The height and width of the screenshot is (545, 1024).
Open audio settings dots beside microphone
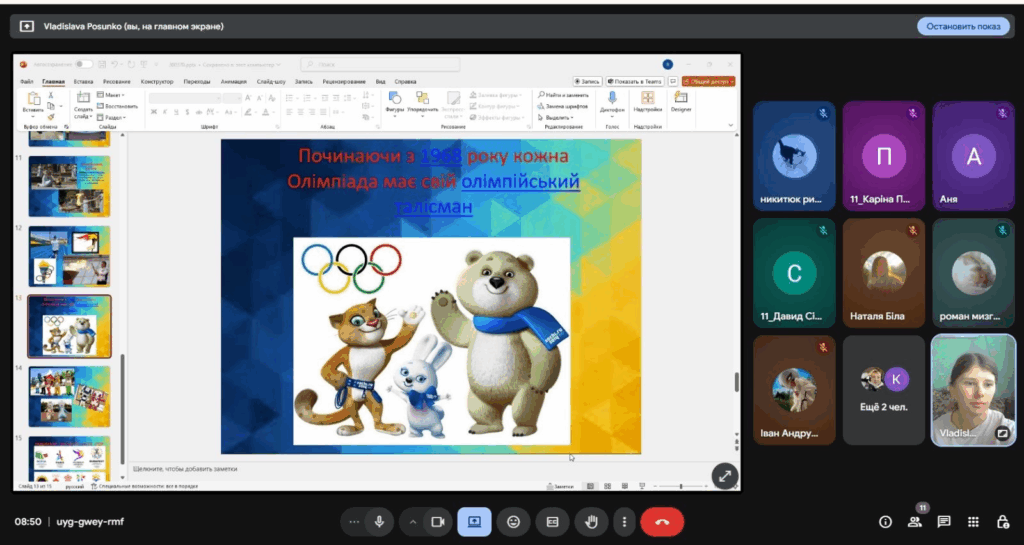click(355, 522)
